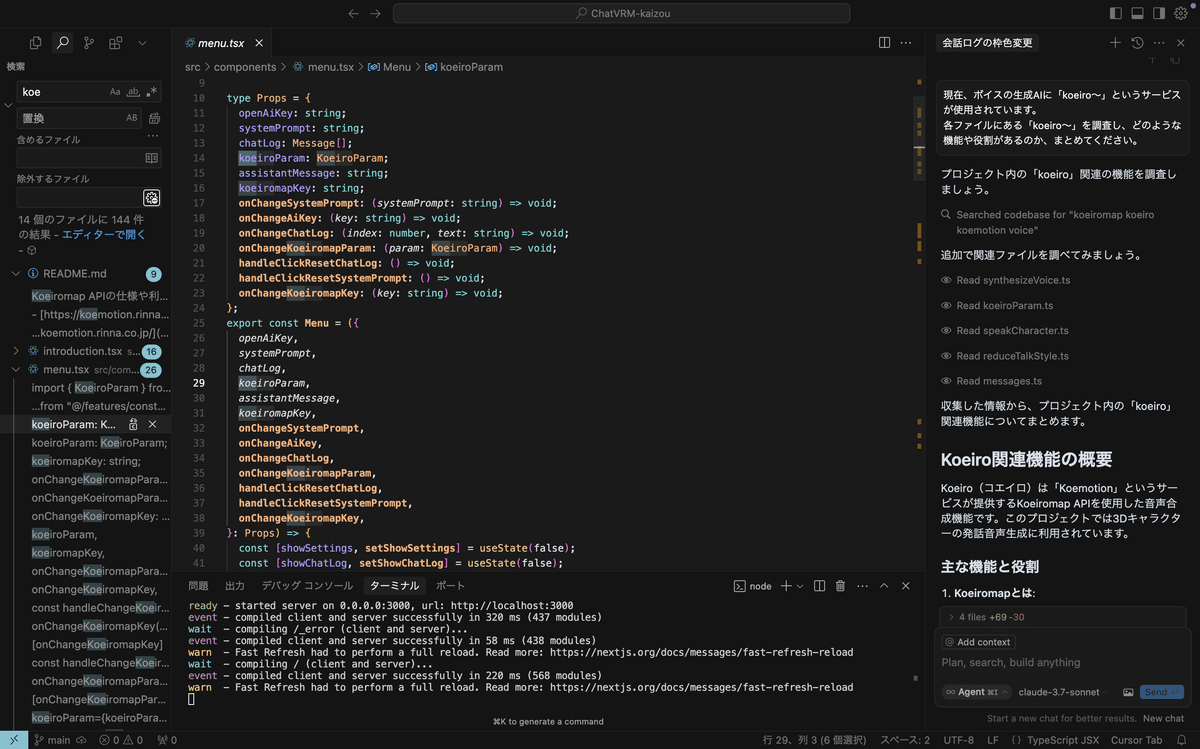Image resolution: width=1200 pixels, height=749 pixels.
Task: Enable whole word matching in search
Action: (x=133, y=91)
